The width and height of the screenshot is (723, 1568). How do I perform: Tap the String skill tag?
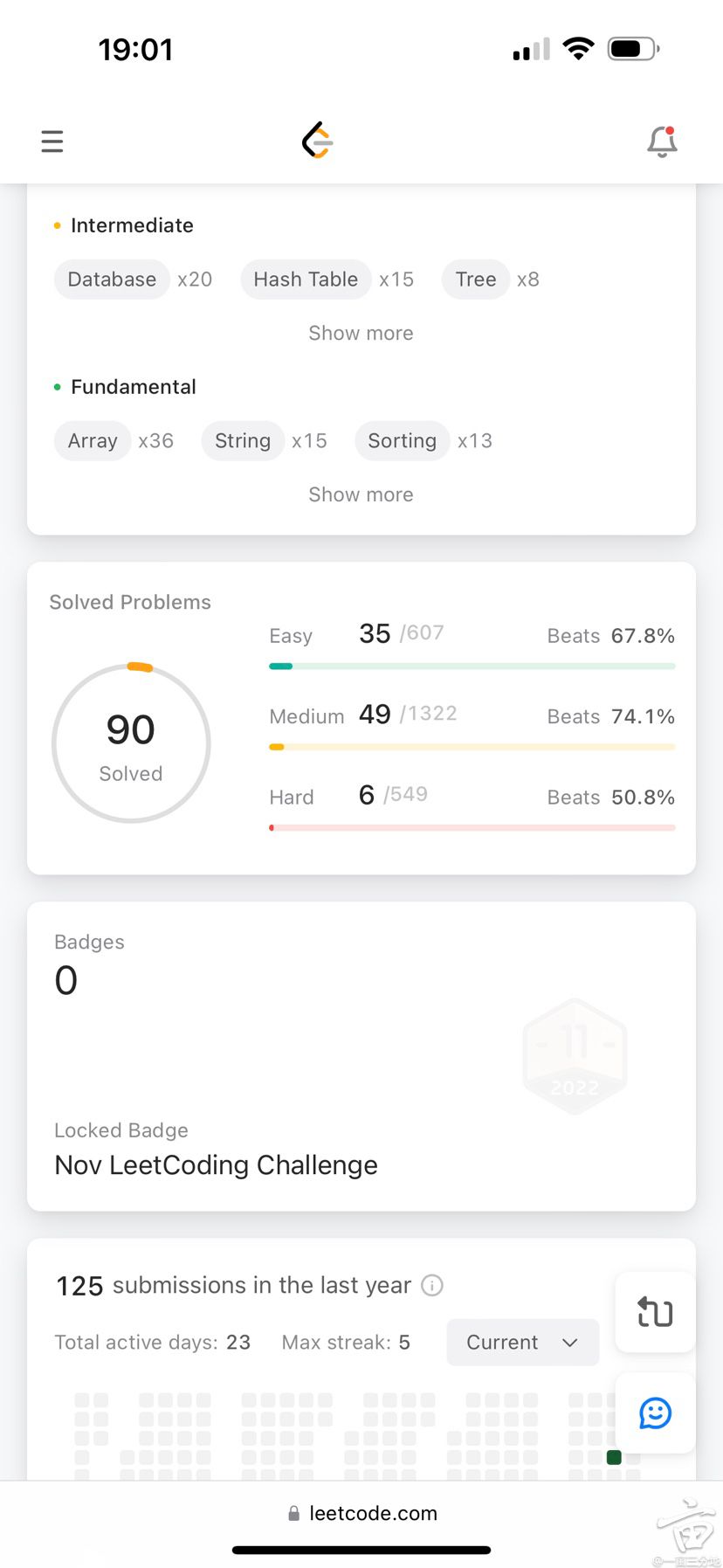coord(243,441)
